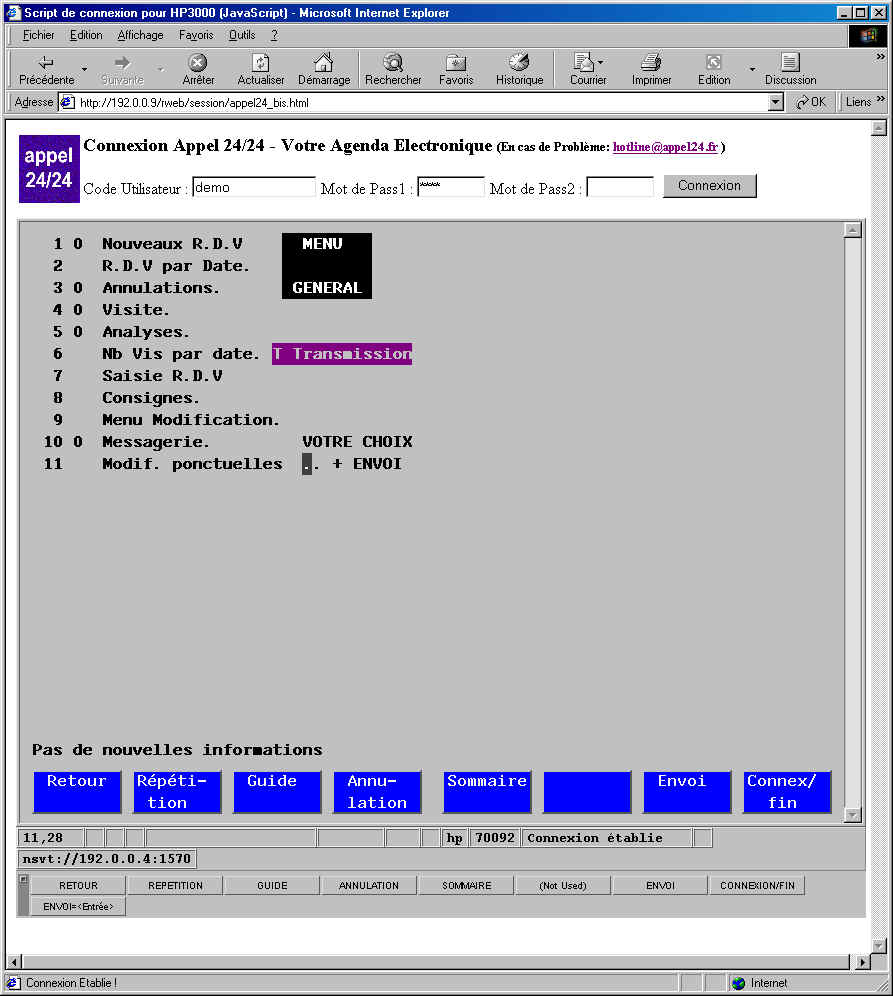Go back with the Précédente arrow icon

coord(46,63)
